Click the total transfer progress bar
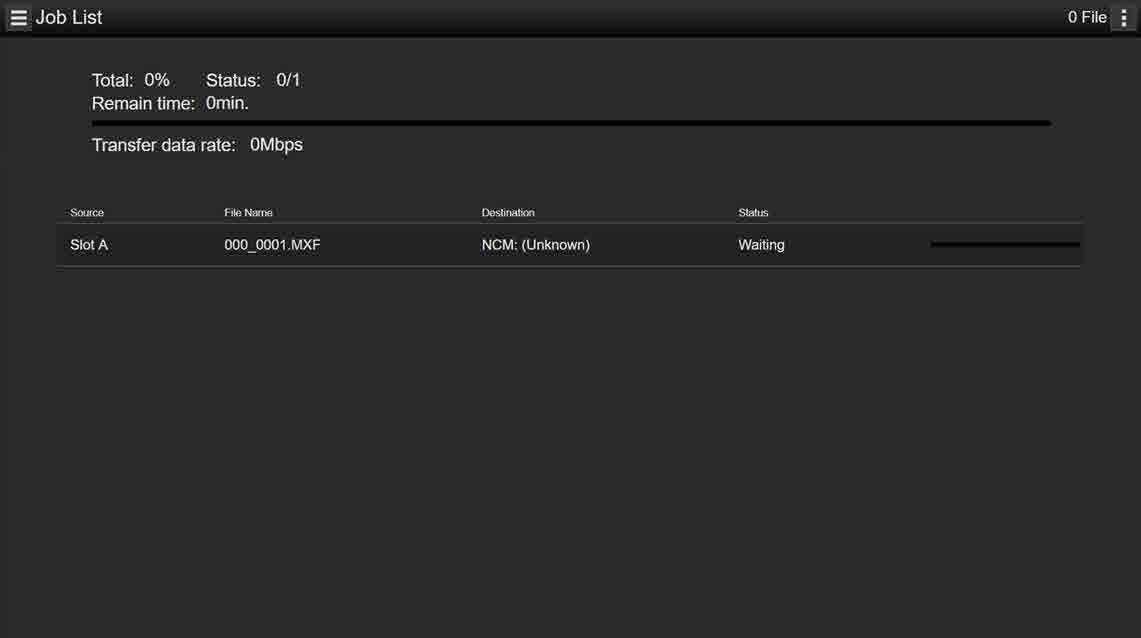Viewport: 1141px width, 638px height. [571, 124]
